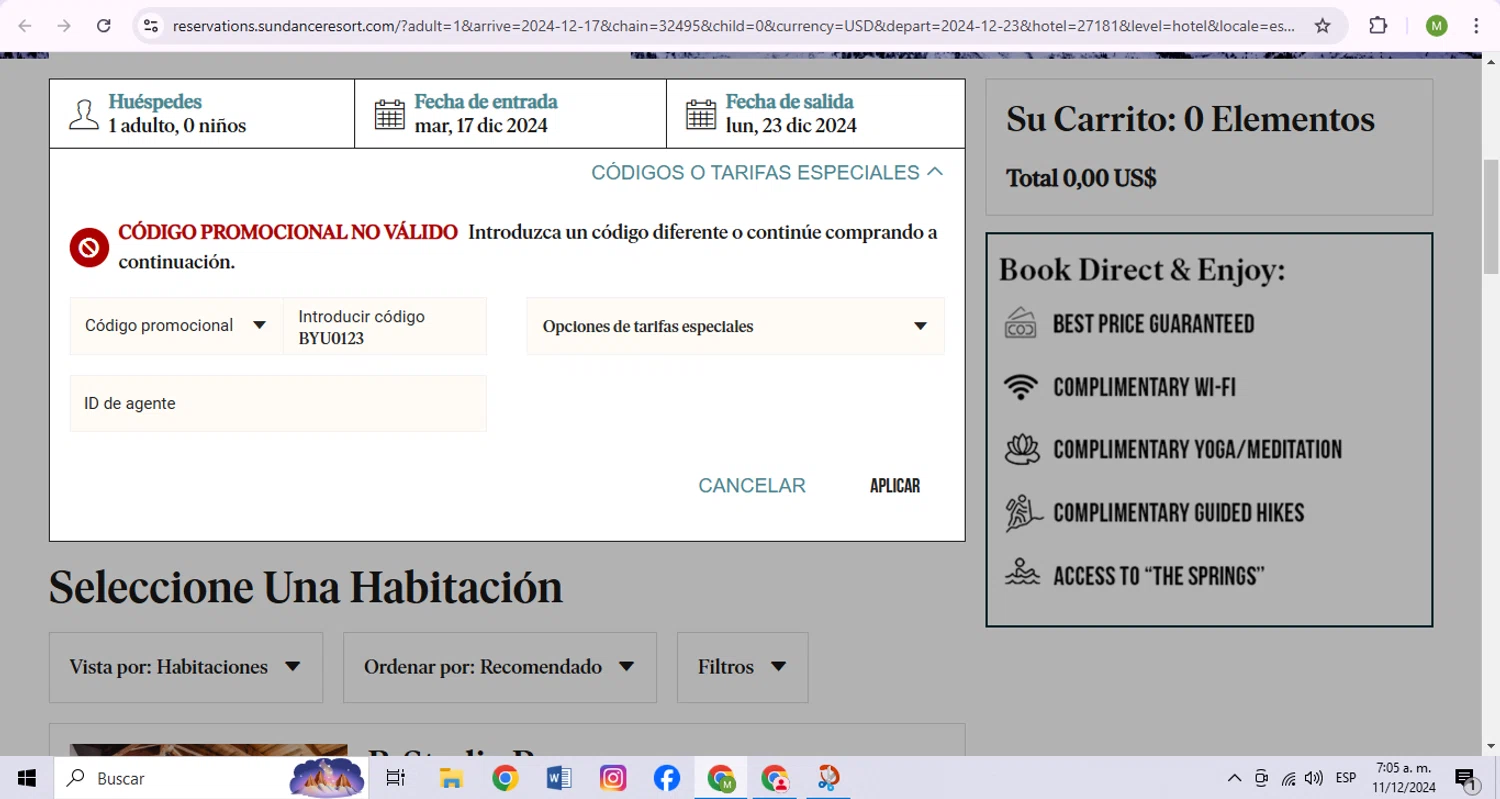This screenshot has height=799, width=1500.
Task: Open the notification center icon
Action: pos(1466,778)
